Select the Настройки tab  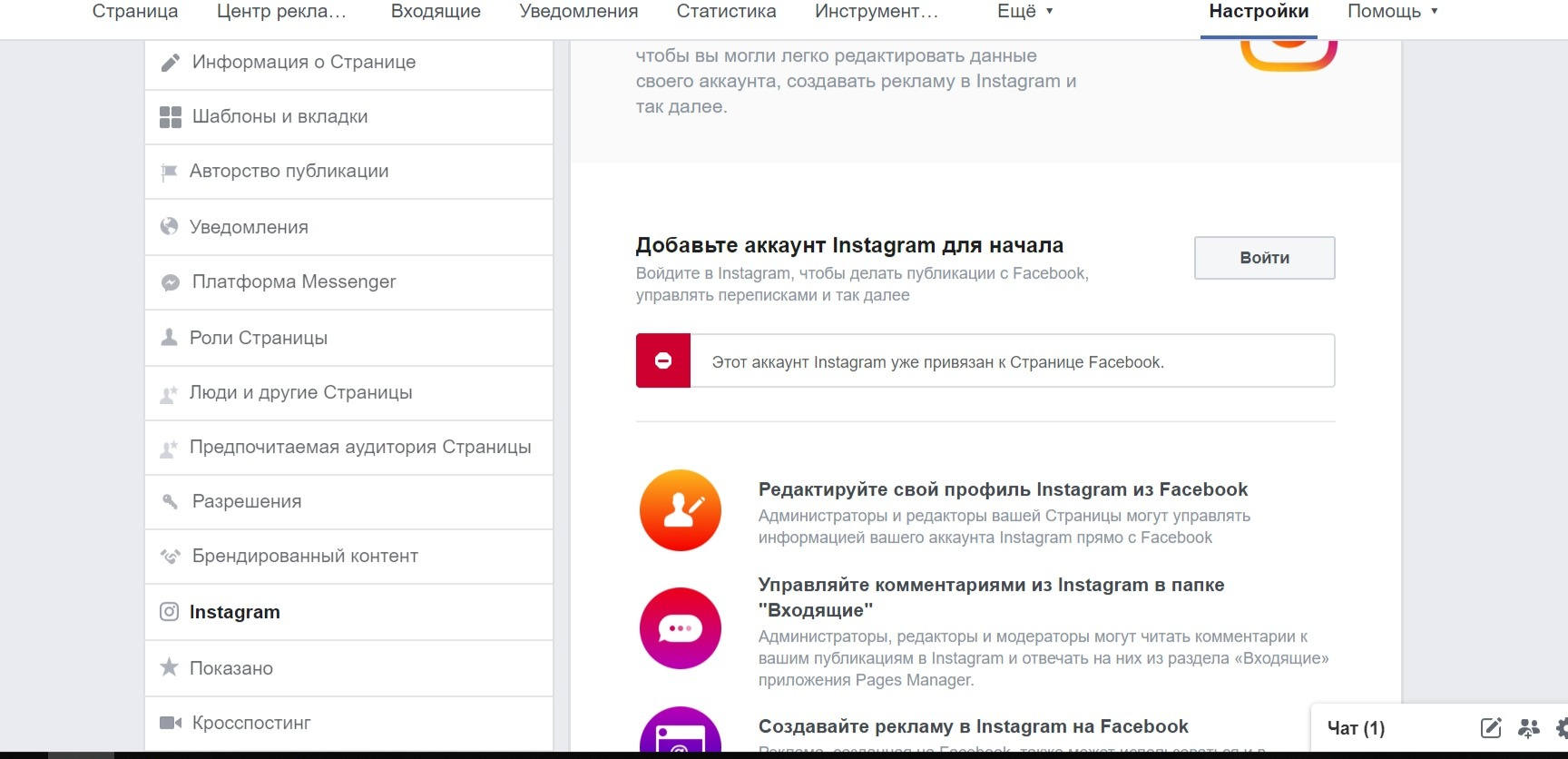coord(1259,12)
